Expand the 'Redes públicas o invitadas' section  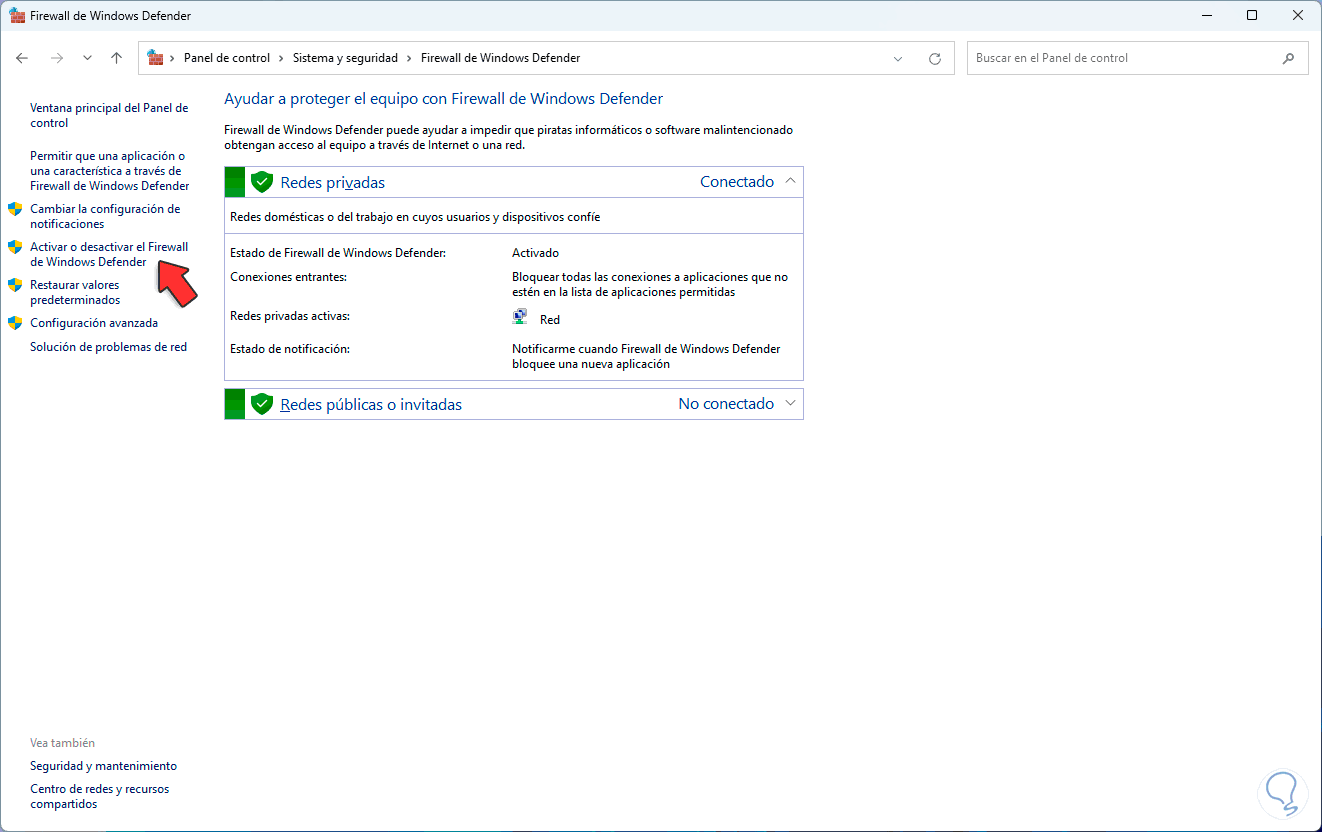coord(790,403)
